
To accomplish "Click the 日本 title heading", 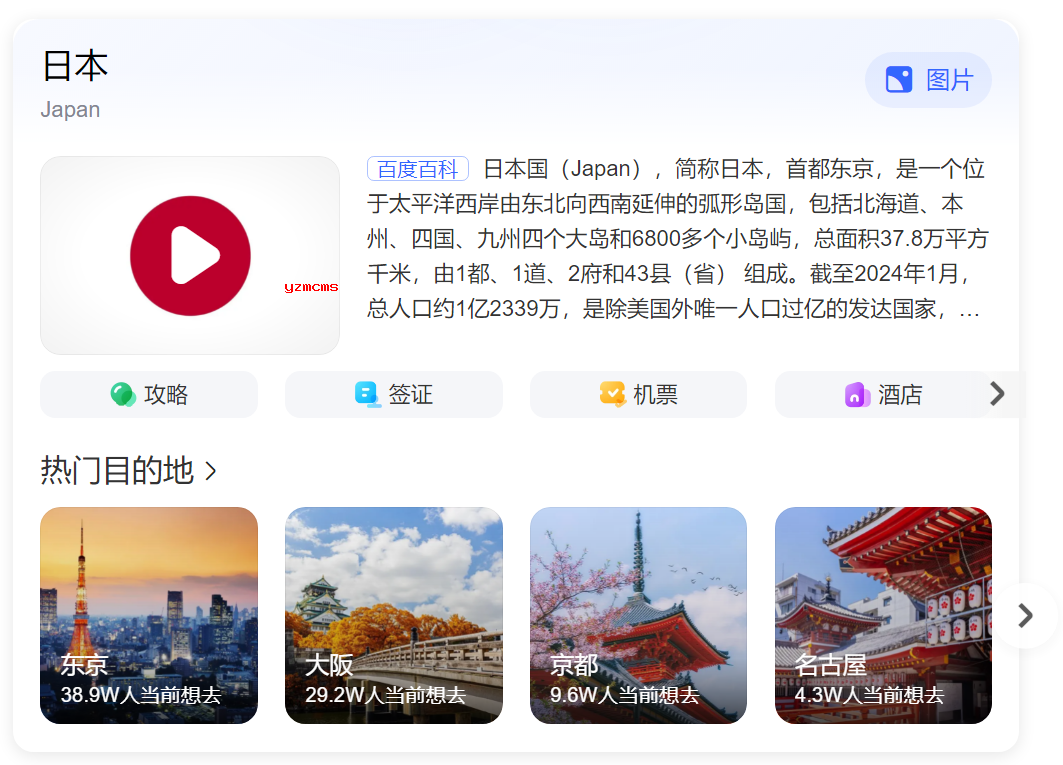I will pyautogui.click(x=75, y=67).
